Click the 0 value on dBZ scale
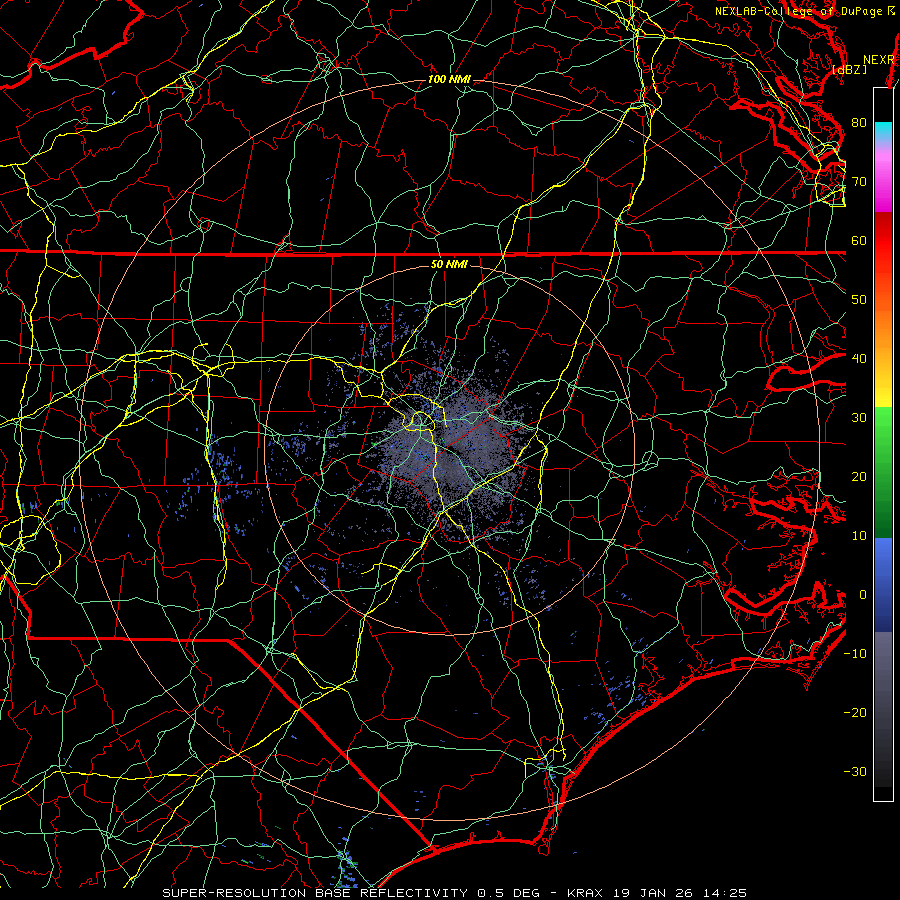The height and width of the screenshot is (900, 900). [863, 595]
